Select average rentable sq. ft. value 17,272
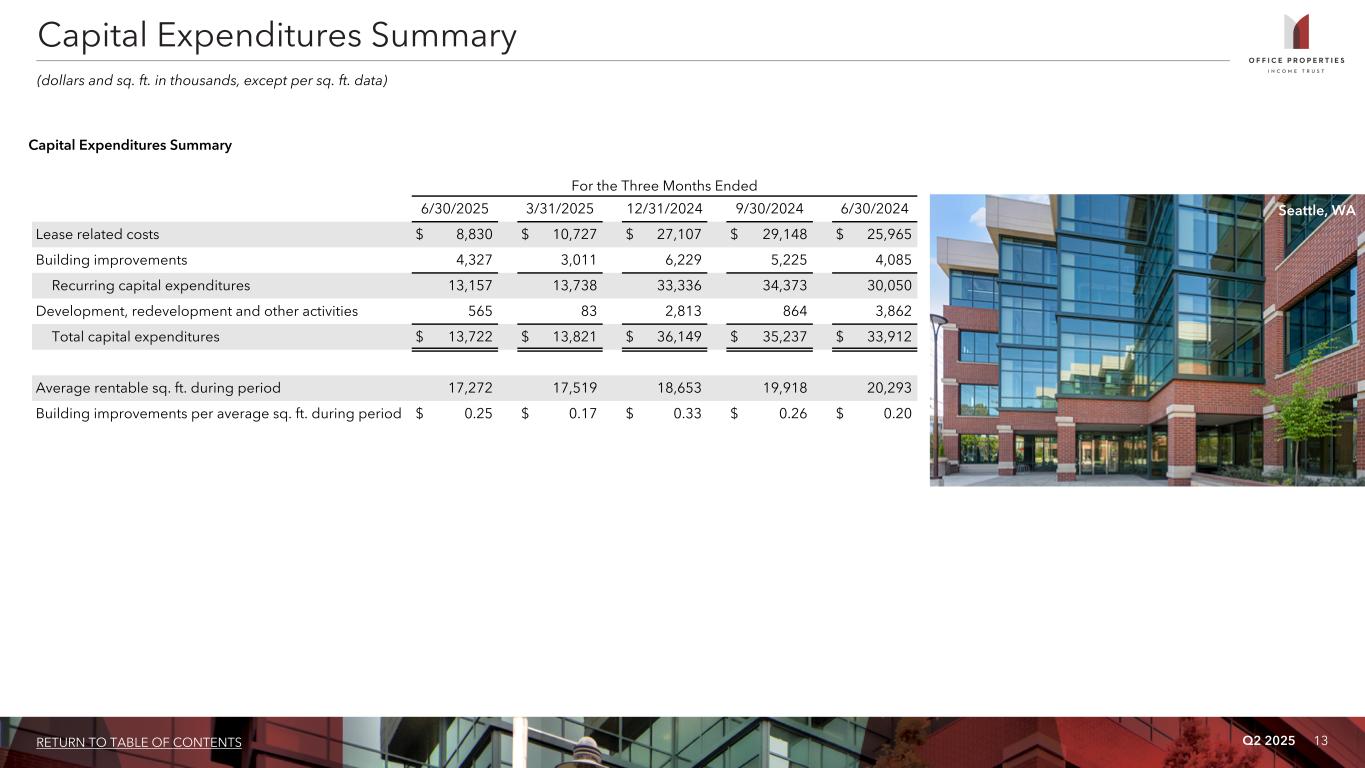 [469, 388]
